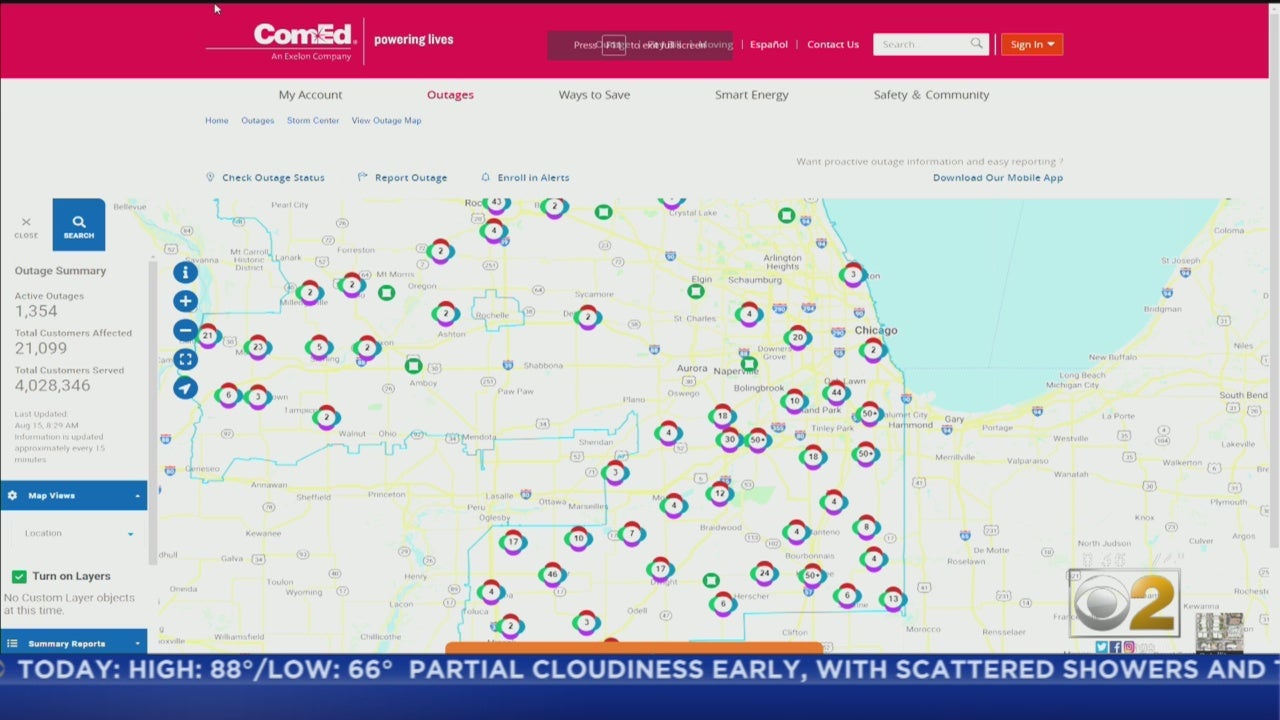Open the Location dropdown
Viewport: 1280px width, 720px height.
(x=78, y=534)
